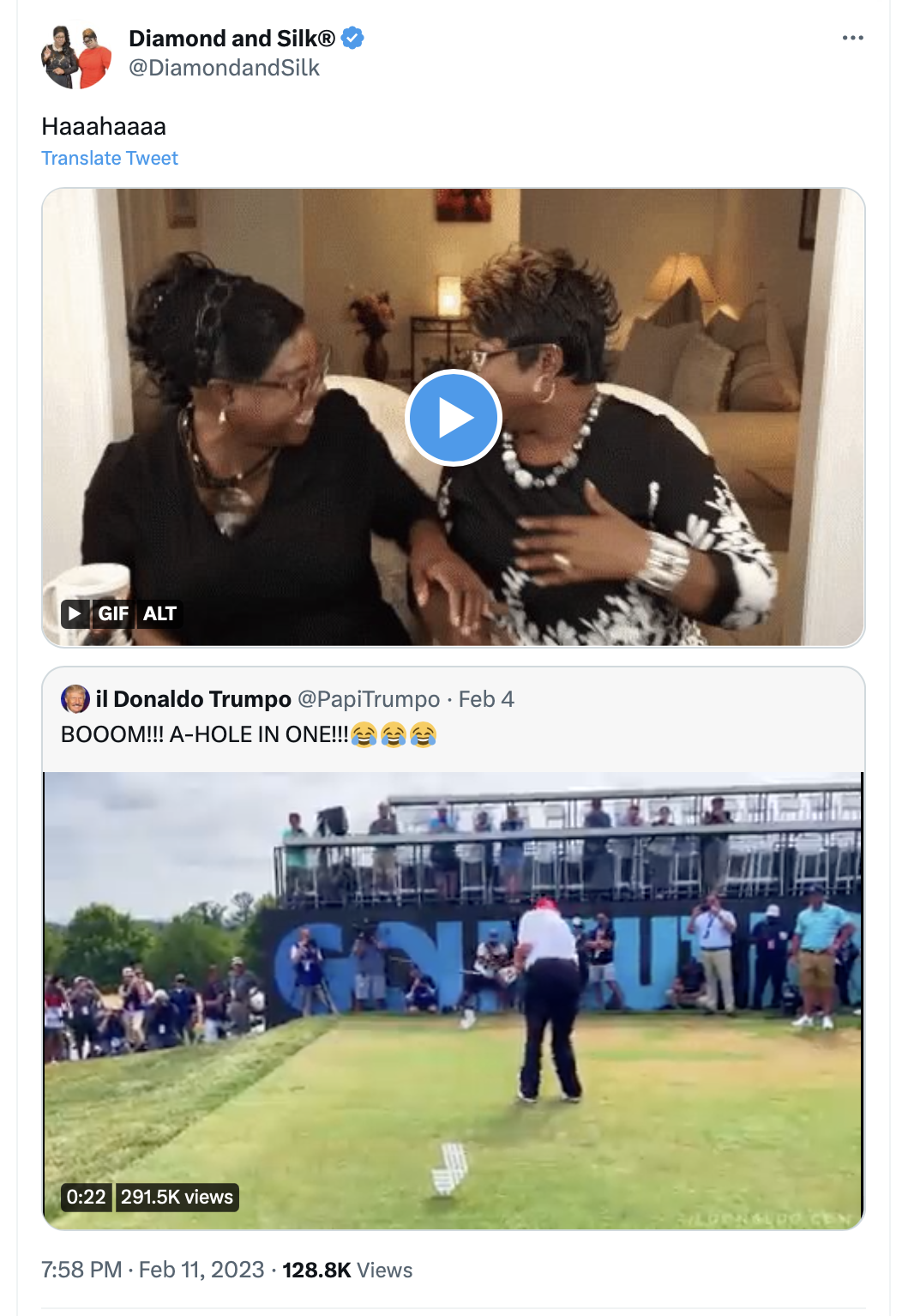Open @DiamondandSilk handle

pyautogui.click(x=224, y=68)
